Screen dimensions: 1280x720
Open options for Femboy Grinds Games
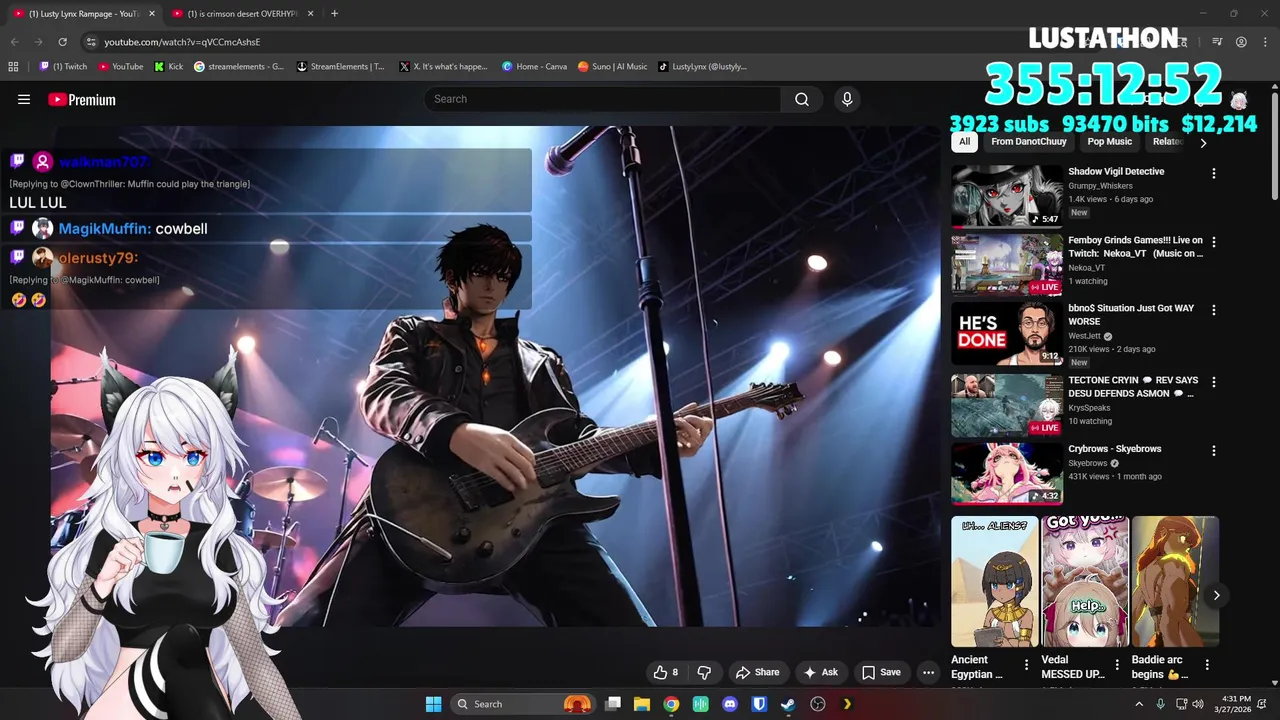coord(1214,242)
